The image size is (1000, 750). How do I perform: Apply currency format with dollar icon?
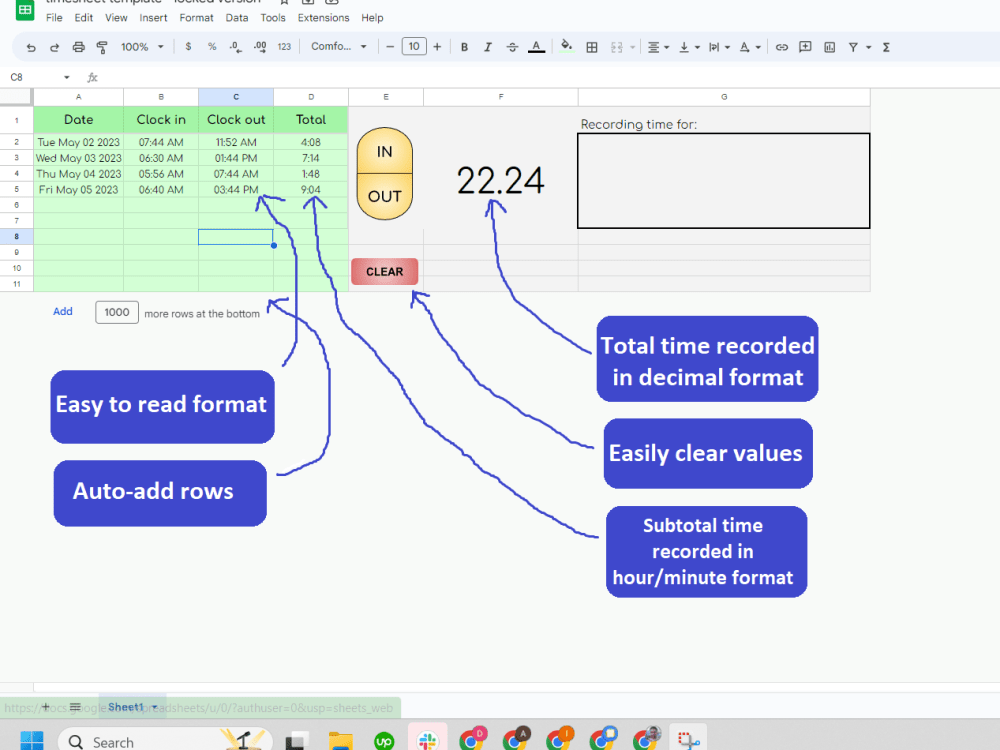point(188,47)
